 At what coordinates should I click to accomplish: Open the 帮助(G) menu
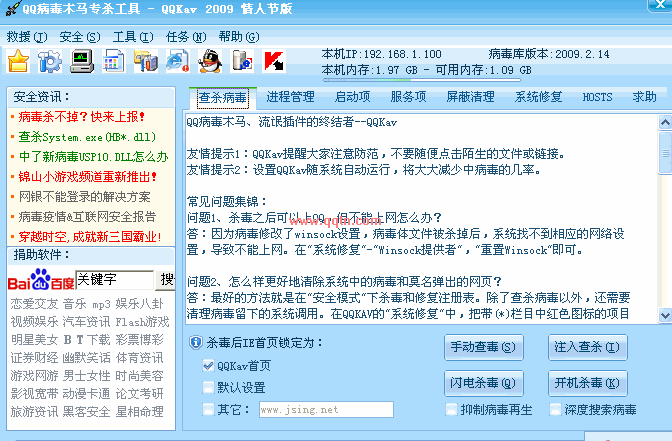click(x=239, y=37)
